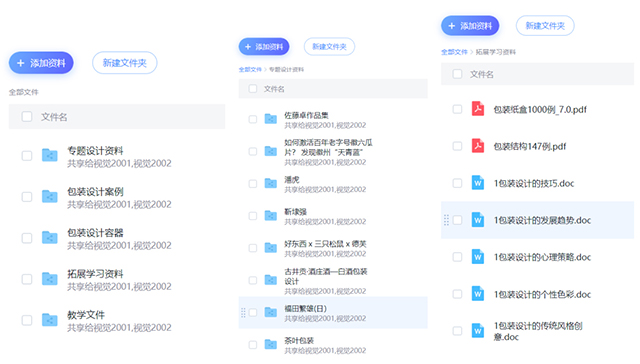
Task: Click the 佐藤卓作品集 folder icon
Action: [271, 119]
